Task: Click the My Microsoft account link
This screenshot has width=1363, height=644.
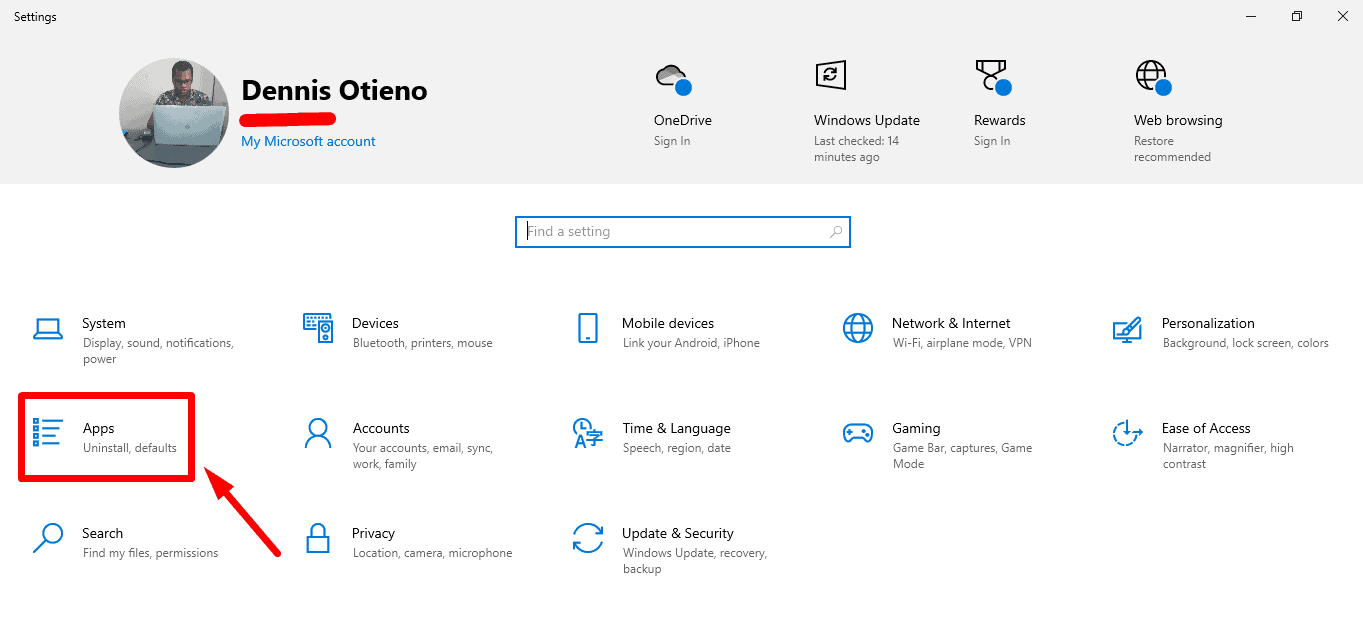Action: point(308,141)
